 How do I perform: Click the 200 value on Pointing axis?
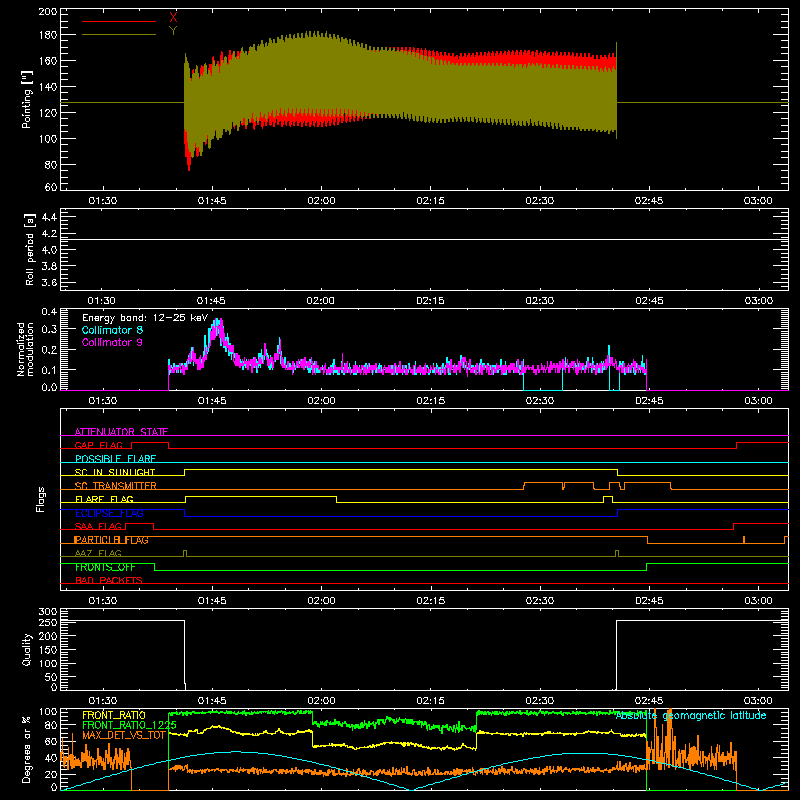(48, 11)
